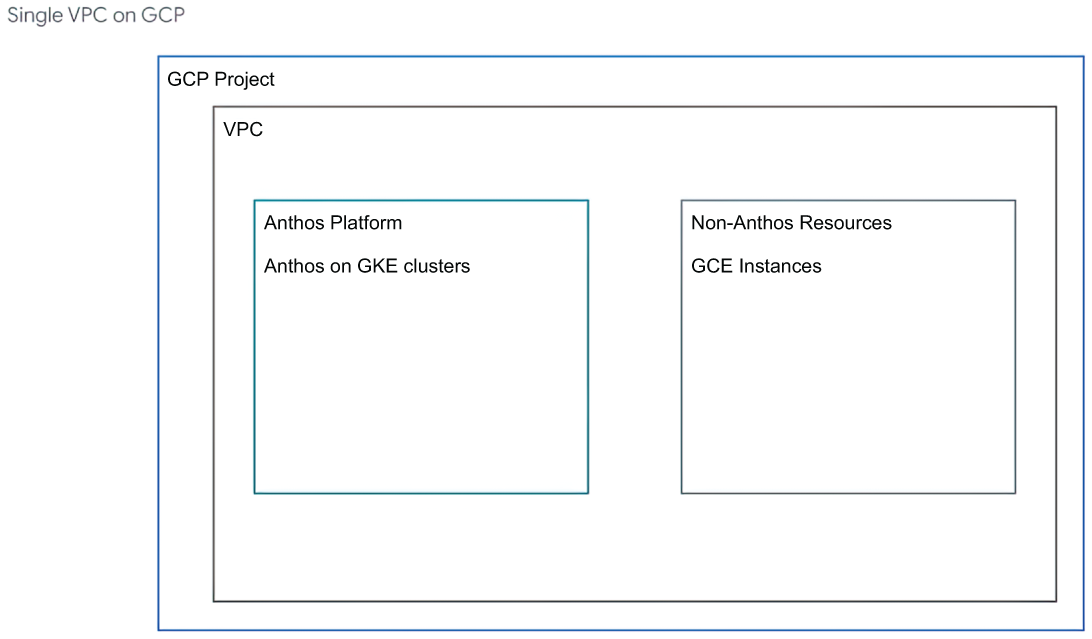The height and width of the screenshot is (639, 1092).
Task: Click the 'GCE Instances' text
Action: (756, 266)
